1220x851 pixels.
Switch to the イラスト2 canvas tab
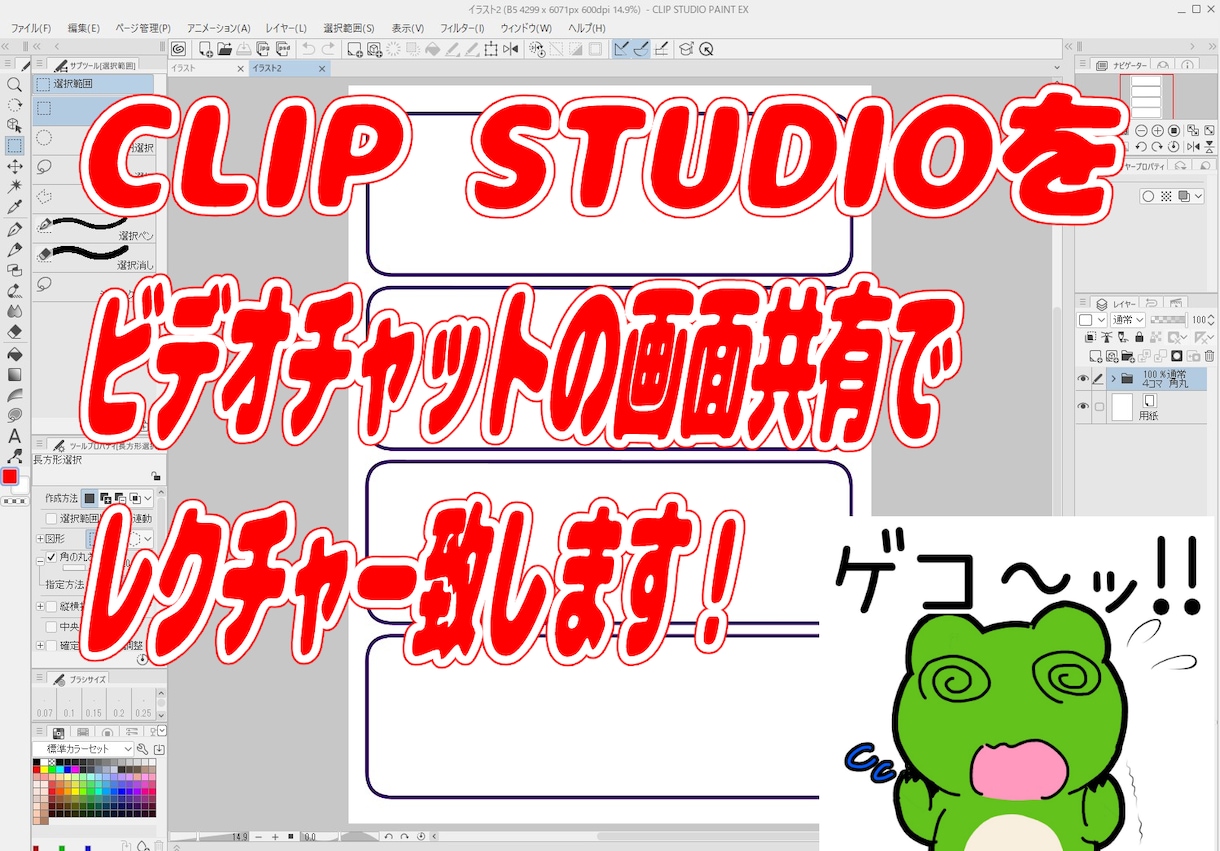[289, 68]
